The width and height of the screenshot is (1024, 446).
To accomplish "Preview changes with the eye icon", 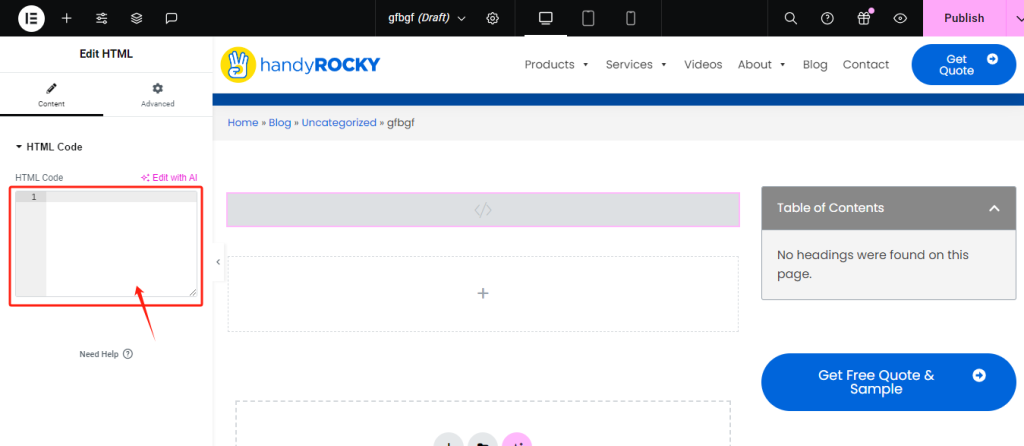I will pyautogui.click(x=900, y=18).
